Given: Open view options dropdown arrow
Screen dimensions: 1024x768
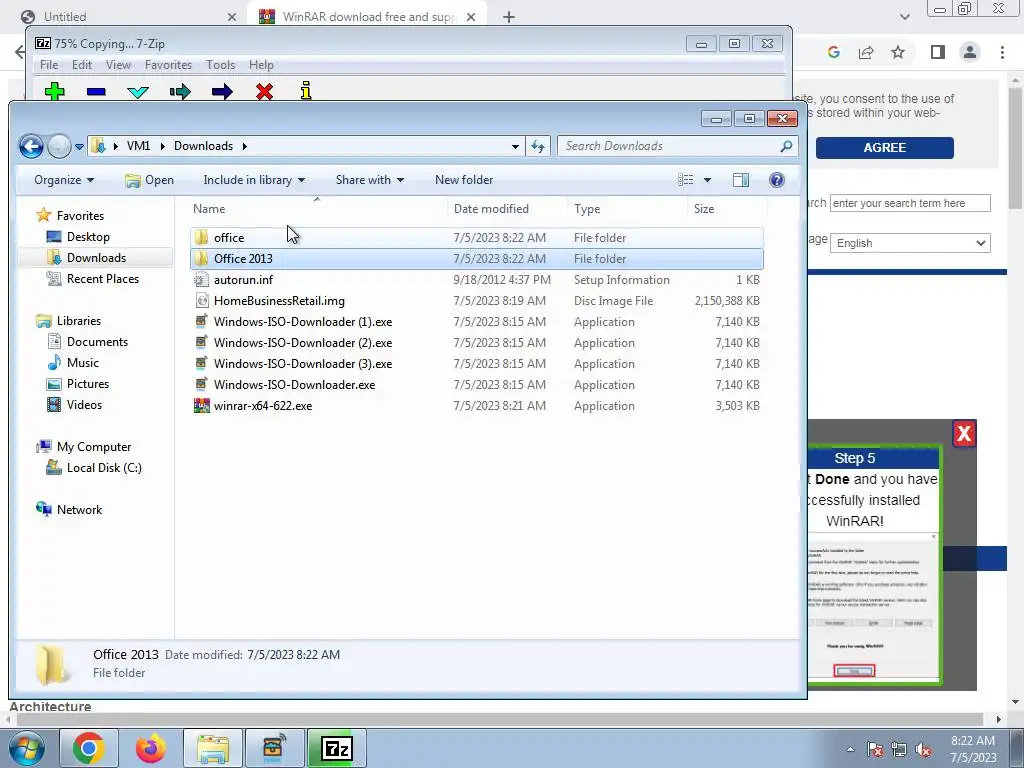Looking at the screenshot, I should pyautogui.click(x=707, y=180).
